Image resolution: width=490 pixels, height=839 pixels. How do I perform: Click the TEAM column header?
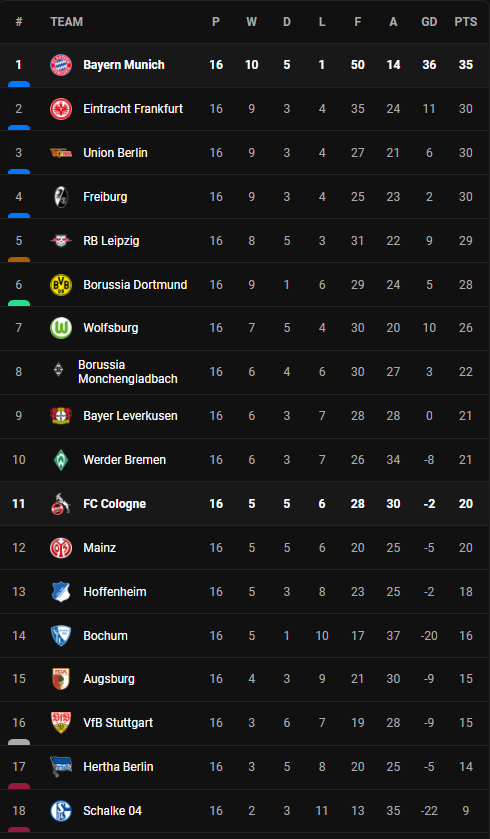(x=67, y=22)
